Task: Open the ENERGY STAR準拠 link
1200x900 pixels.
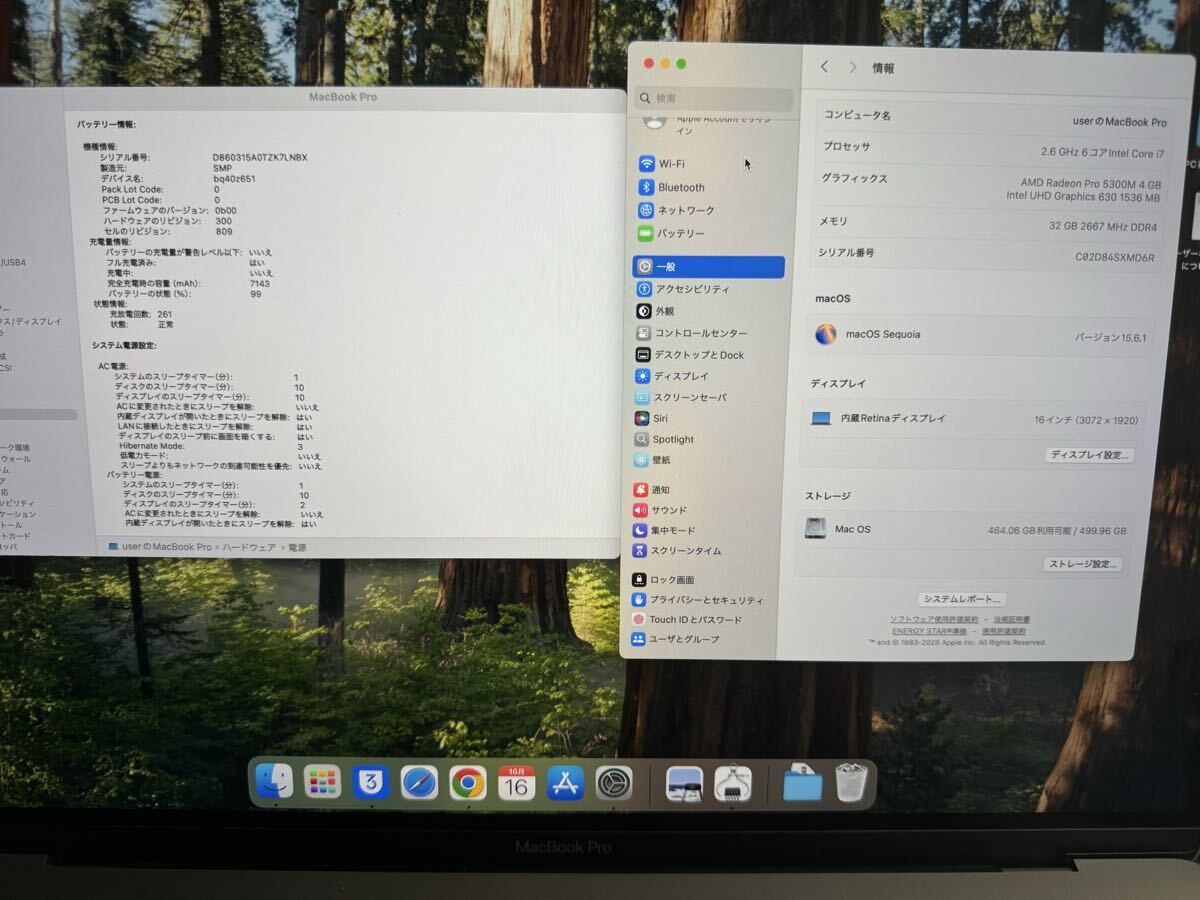Action: pos(929,631)
